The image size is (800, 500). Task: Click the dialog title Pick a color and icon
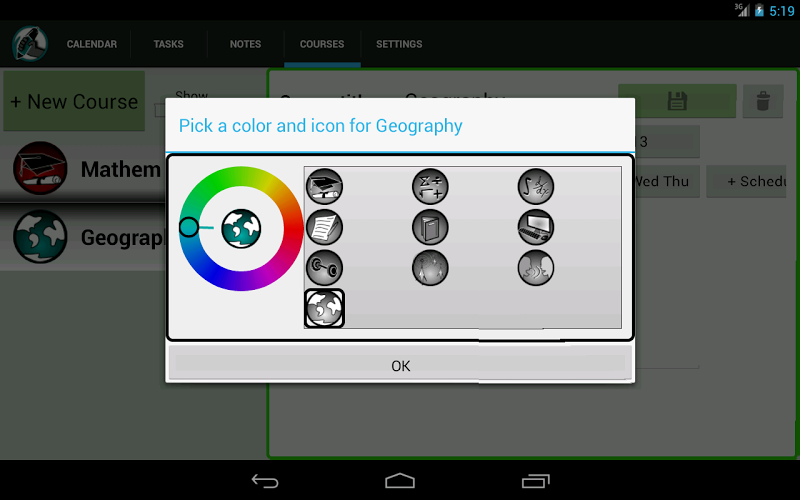tap(320, 126)
